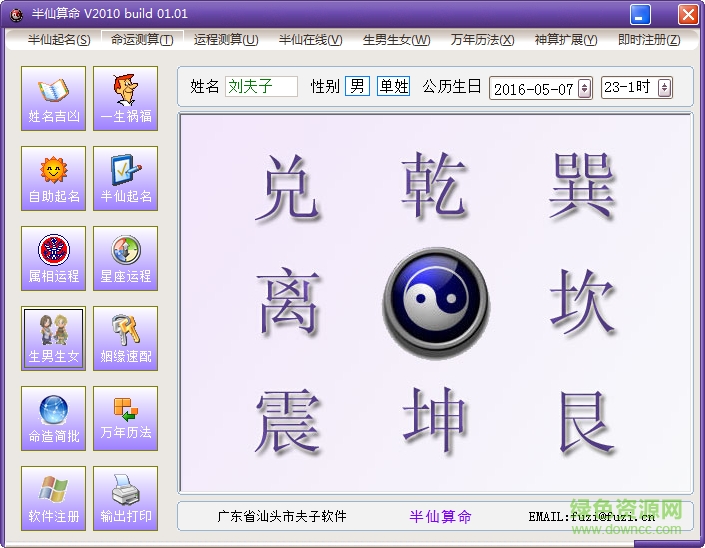The width and height of the screenshot is (705, 548).
Task: Click 输出打印 print output button
Action: pos(125,499)
